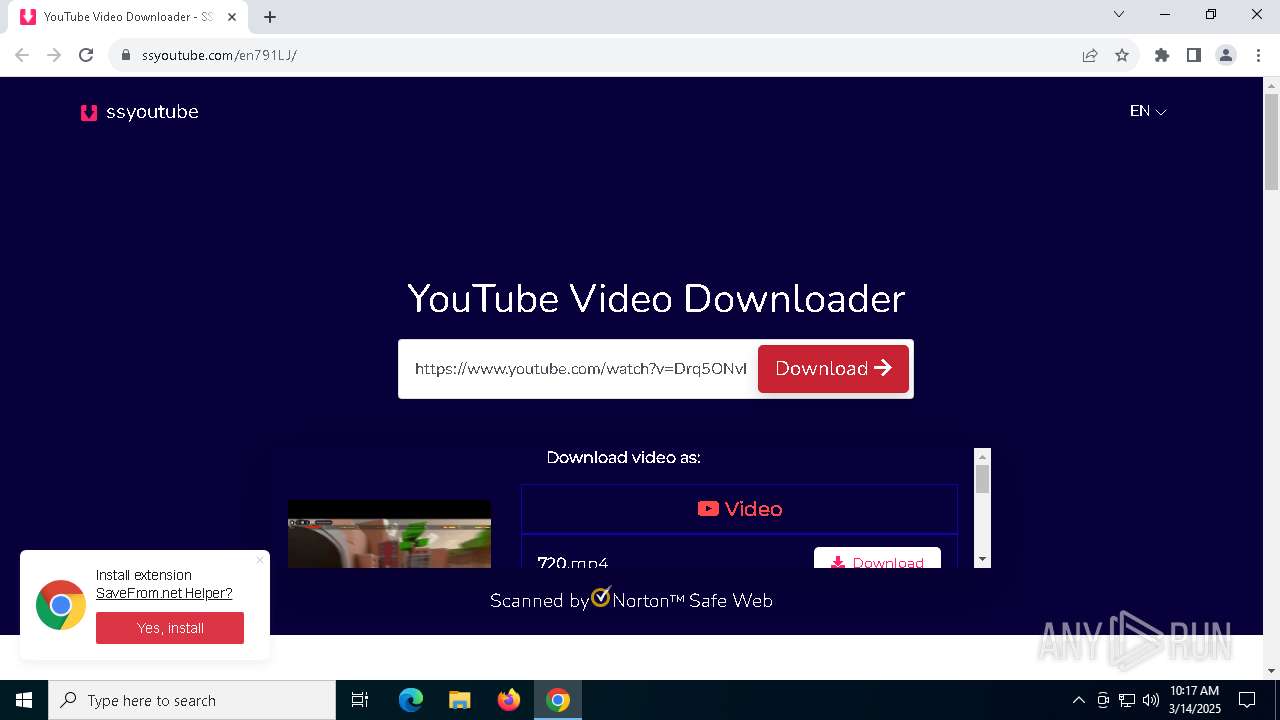Close the install extension popup
Viewport: 1280px width, 720px height.
coord(260,560)
